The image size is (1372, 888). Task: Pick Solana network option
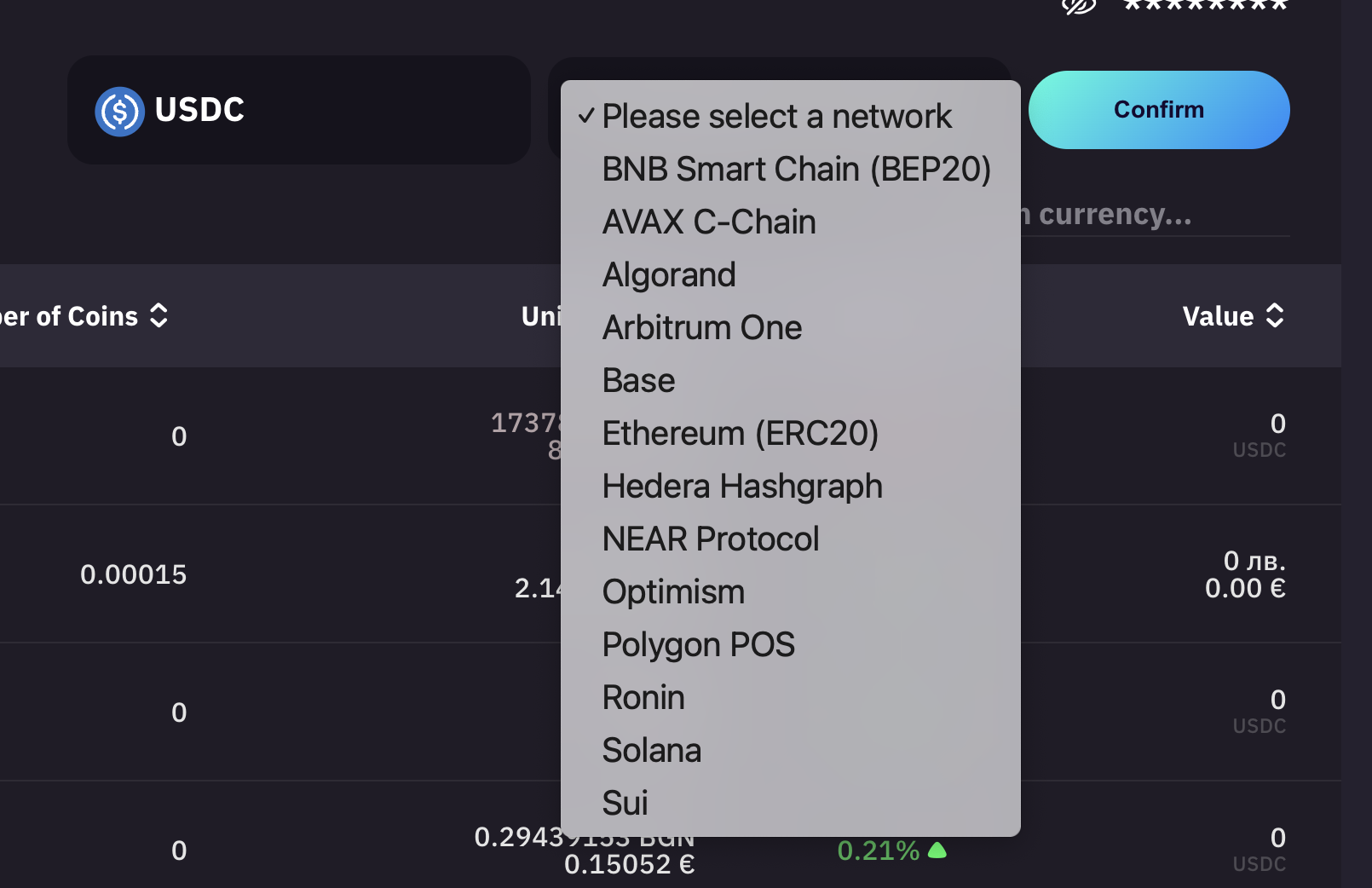pos(651,751)
